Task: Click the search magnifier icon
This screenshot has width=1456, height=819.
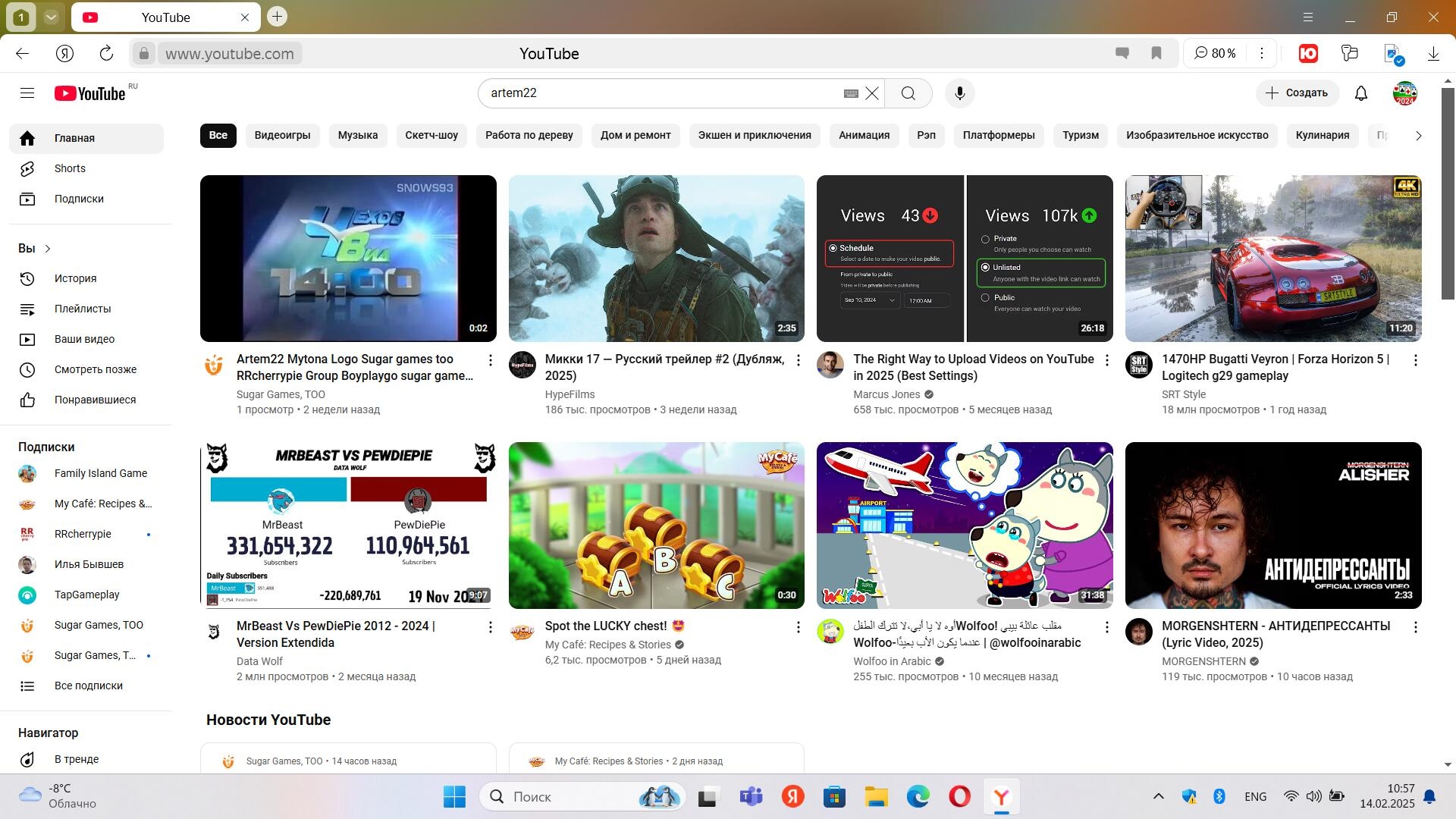Action: coord(907,93)
